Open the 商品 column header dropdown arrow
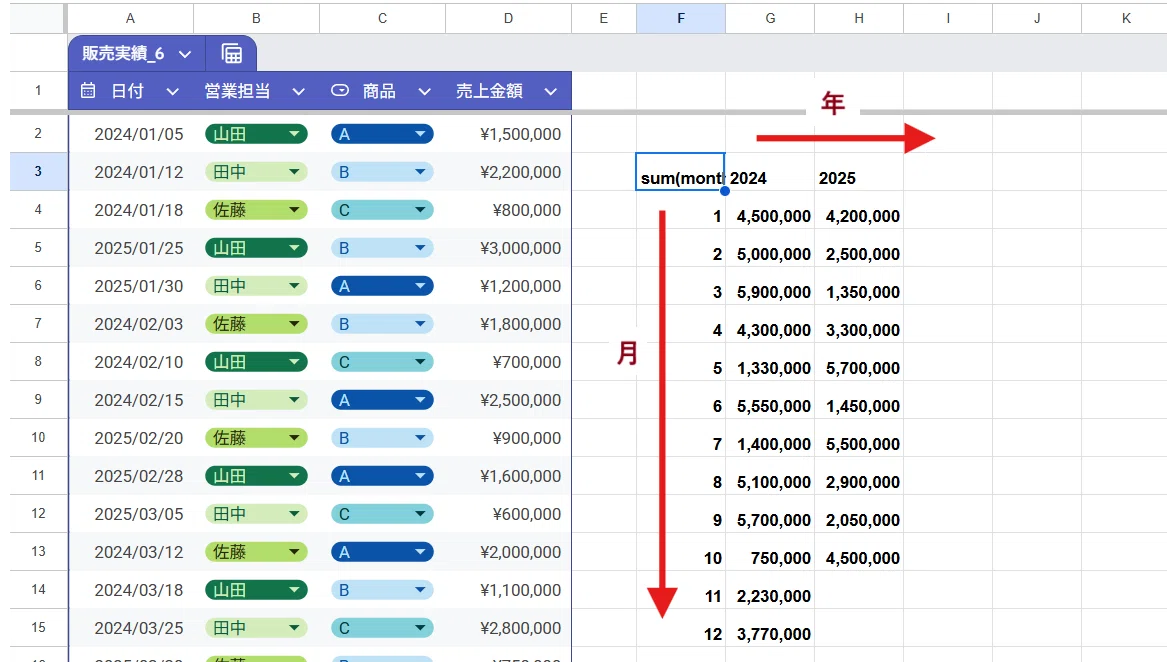 click(424, 92)
